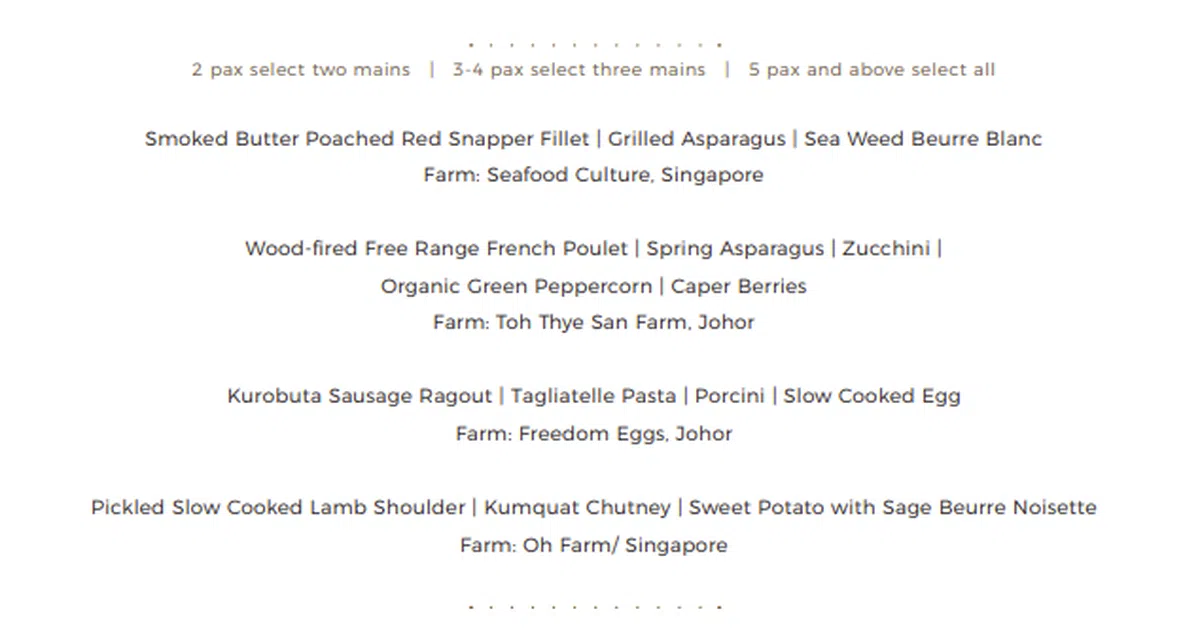1200x637 pixels.
Task: Click the Seafood Culture, Singapore farm line
Action: tap(593, 175)
